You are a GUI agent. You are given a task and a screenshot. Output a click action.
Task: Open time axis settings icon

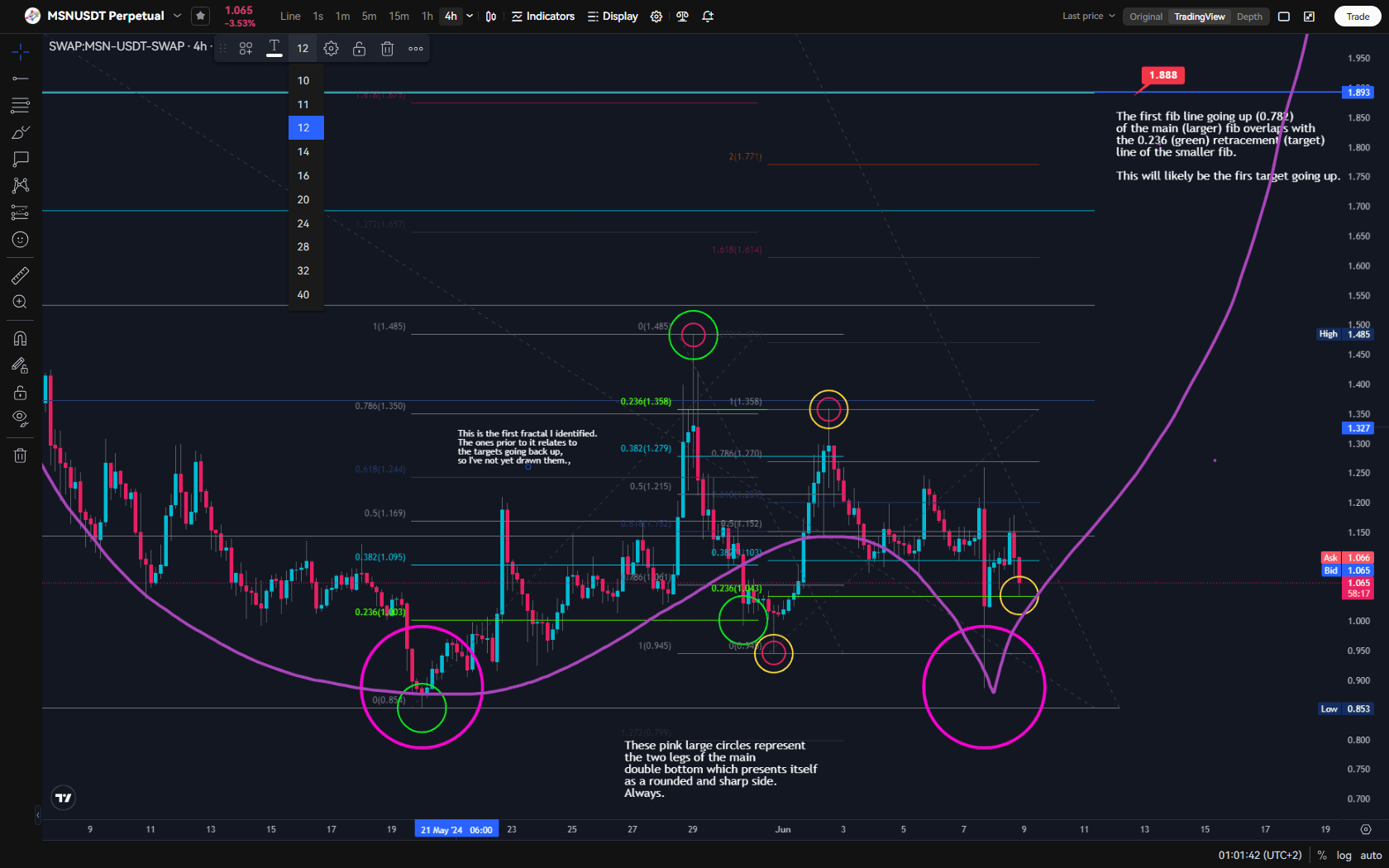coord(1366,829)
